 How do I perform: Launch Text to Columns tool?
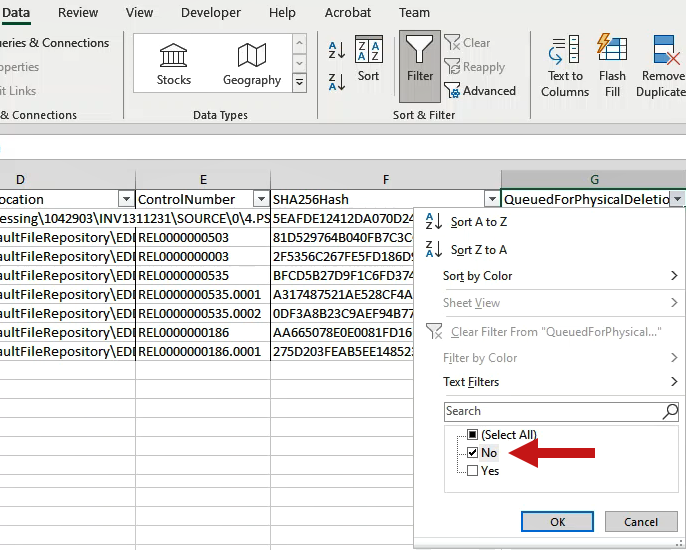pyautogui.click(x=565, y=67)
